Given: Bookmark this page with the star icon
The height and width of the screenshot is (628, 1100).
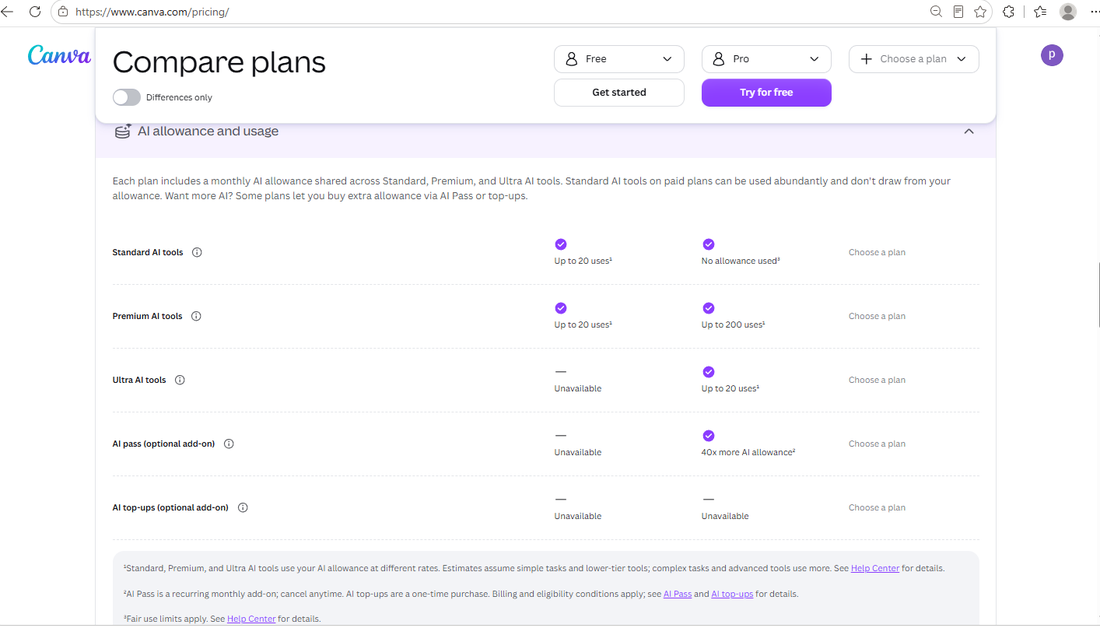Looking at the screenshot, I should pyautogui.click(x=980, y=11).
